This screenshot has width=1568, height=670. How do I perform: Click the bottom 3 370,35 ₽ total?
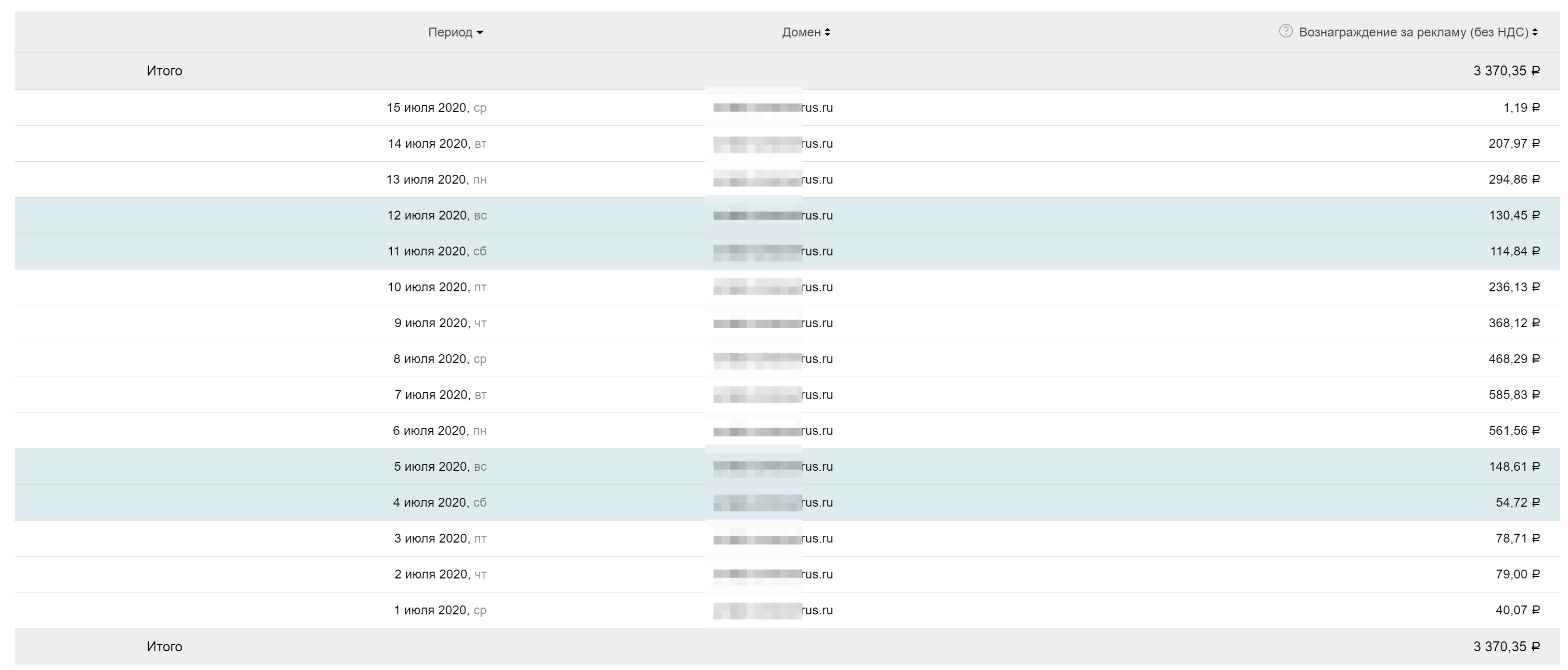(1506, 647)
